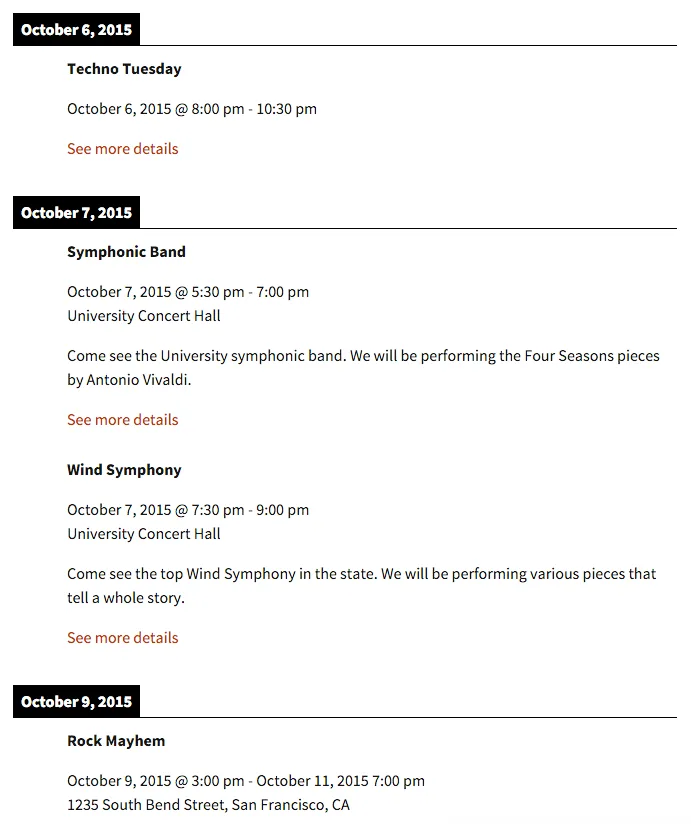The width and height of the screenshot is (691, 824).
Task: Click Wind Symphony 7:30 pm time line
Action: 188,510
